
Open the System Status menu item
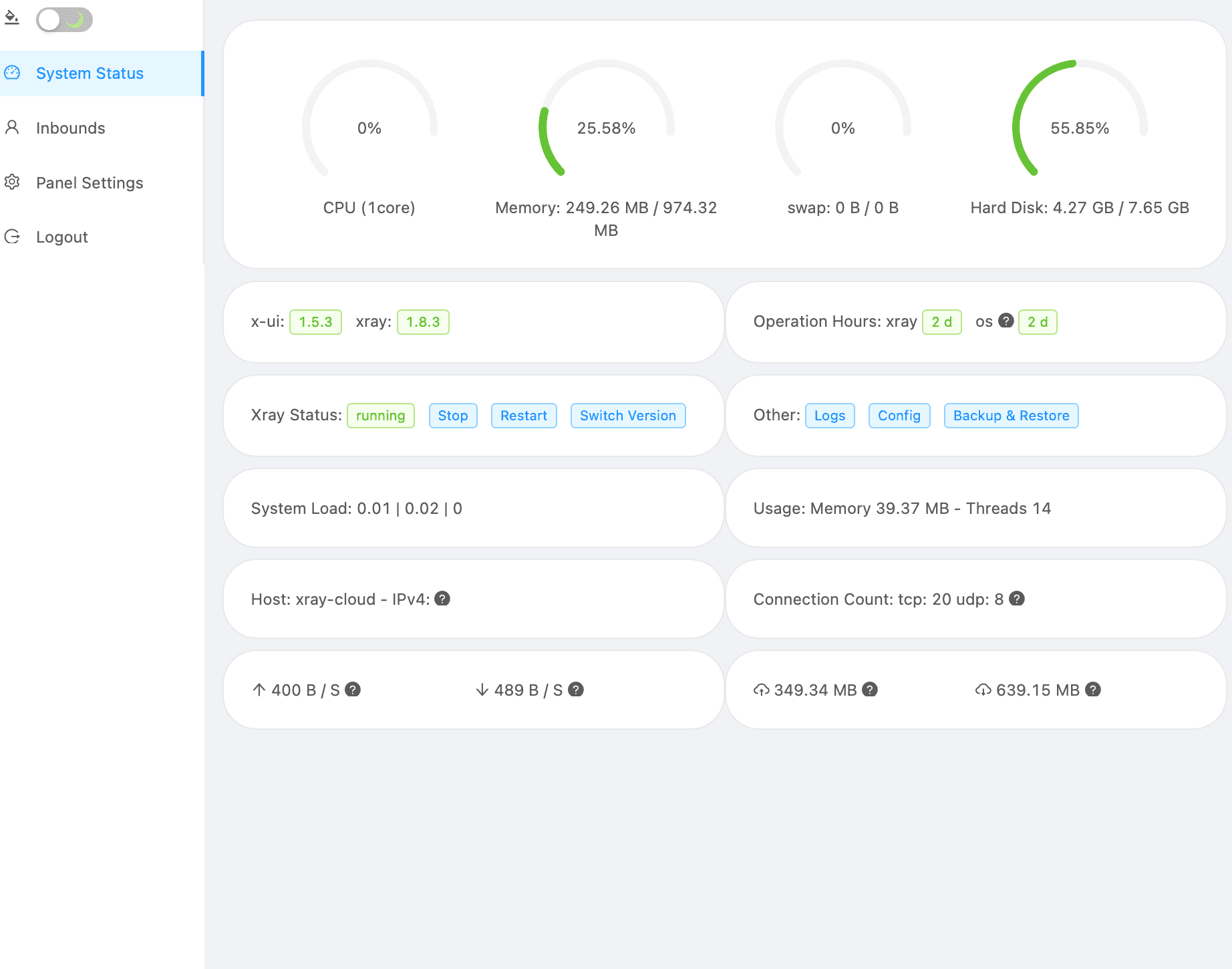point(102,74)
